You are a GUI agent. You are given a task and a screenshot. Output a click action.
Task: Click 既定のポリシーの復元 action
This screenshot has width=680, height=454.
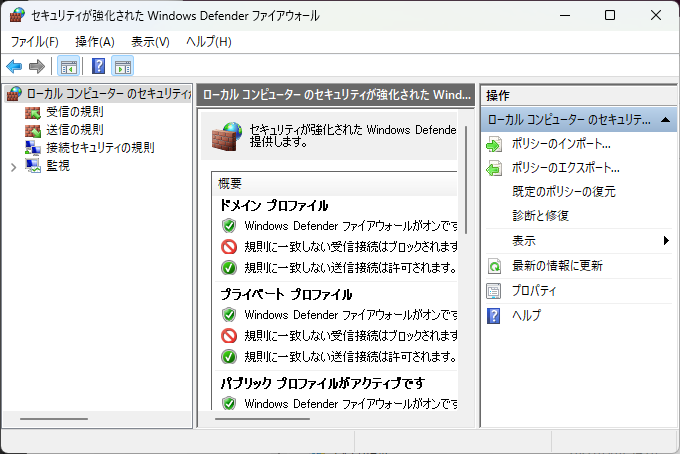click(564, 192)
